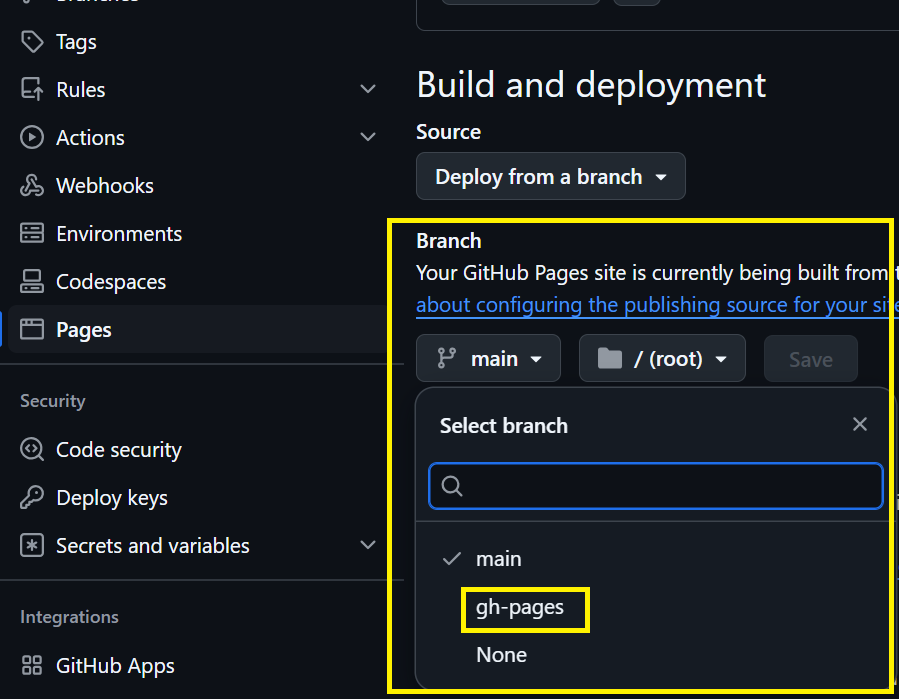Click the Secrets and variables asterisk icon
899x699 pixels.
pos(32,545)
